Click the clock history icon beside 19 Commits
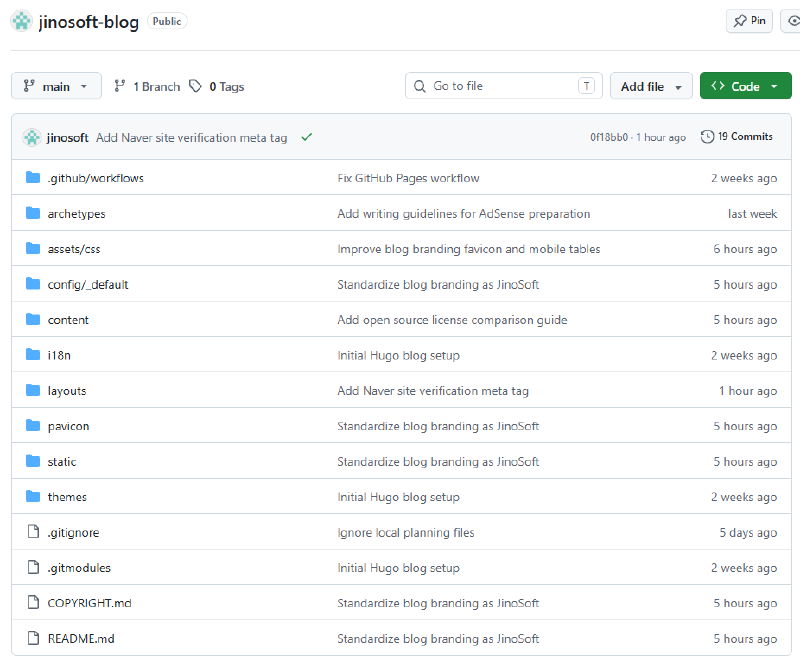 (707, 137)
